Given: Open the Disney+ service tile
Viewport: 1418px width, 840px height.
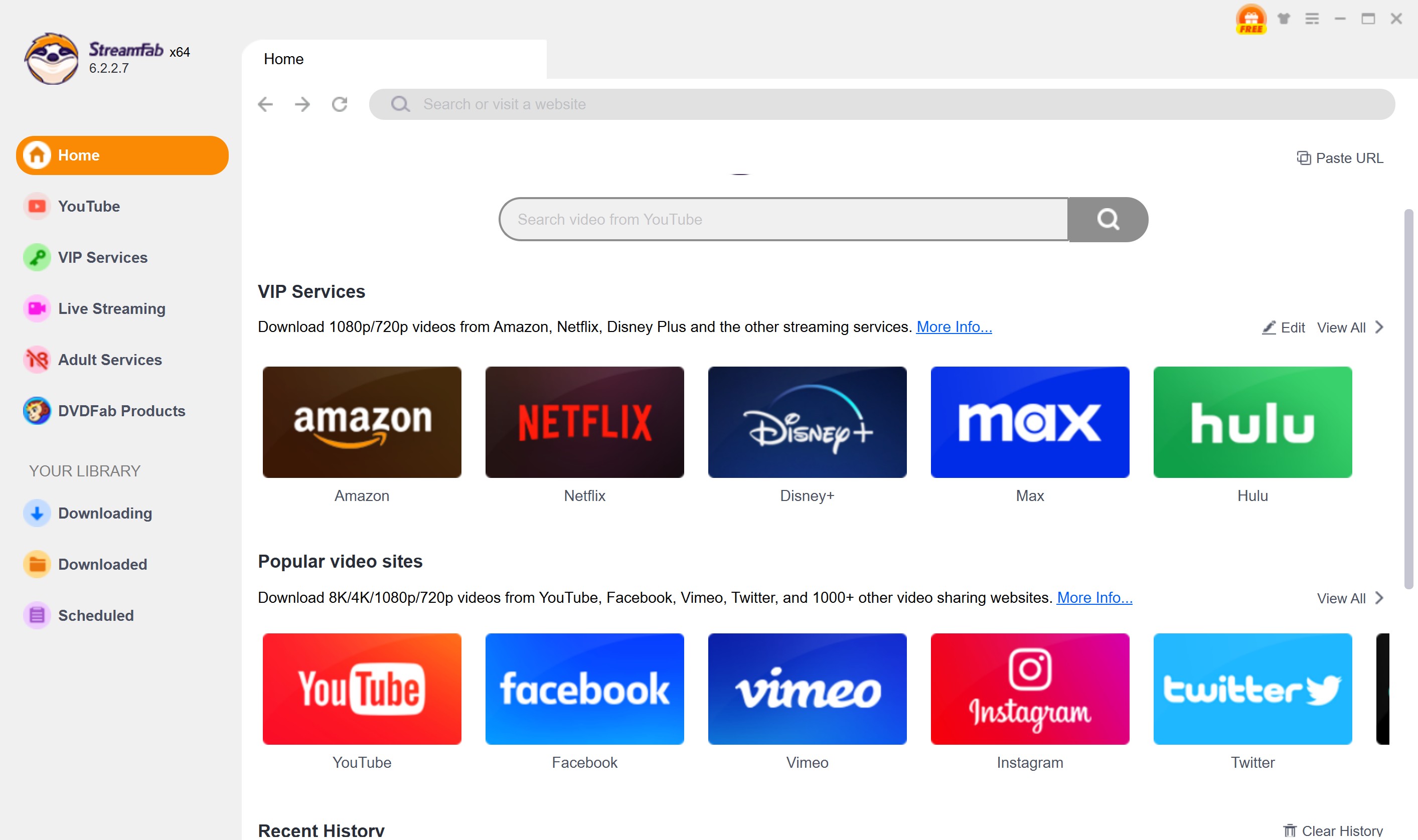Looking at the screenshot, I should click(x=807, y=422).
